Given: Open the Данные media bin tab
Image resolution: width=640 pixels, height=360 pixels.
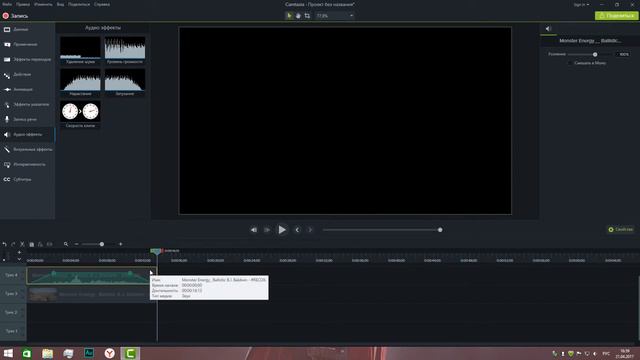Looking at the screenshot, I should point(27,29).
